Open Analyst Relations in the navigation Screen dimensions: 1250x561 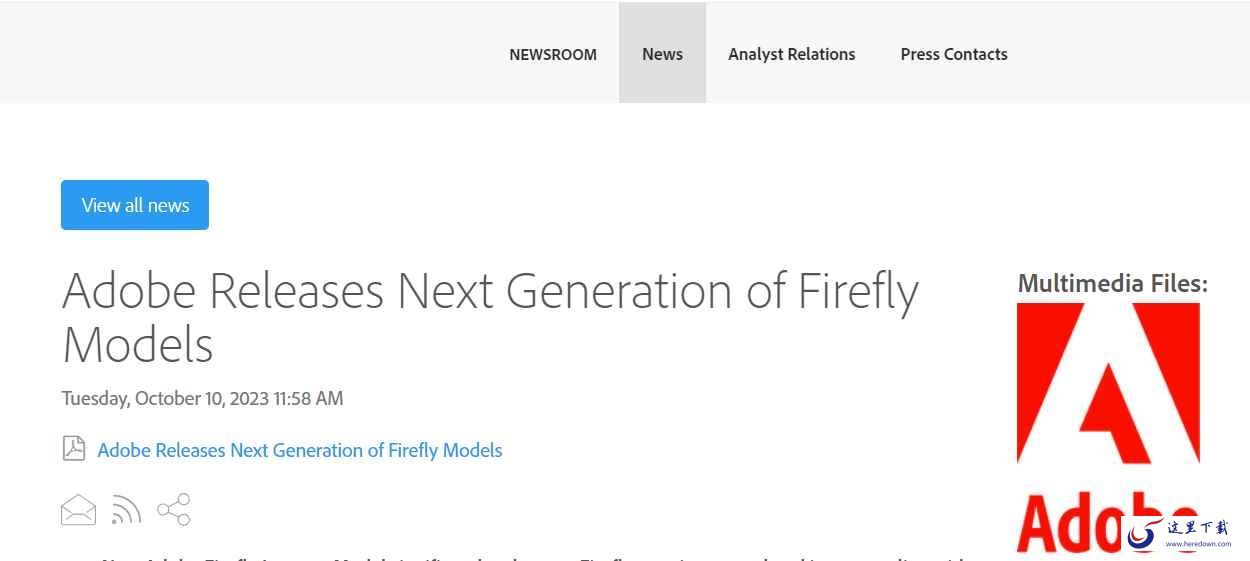click(x=792, y=54)
